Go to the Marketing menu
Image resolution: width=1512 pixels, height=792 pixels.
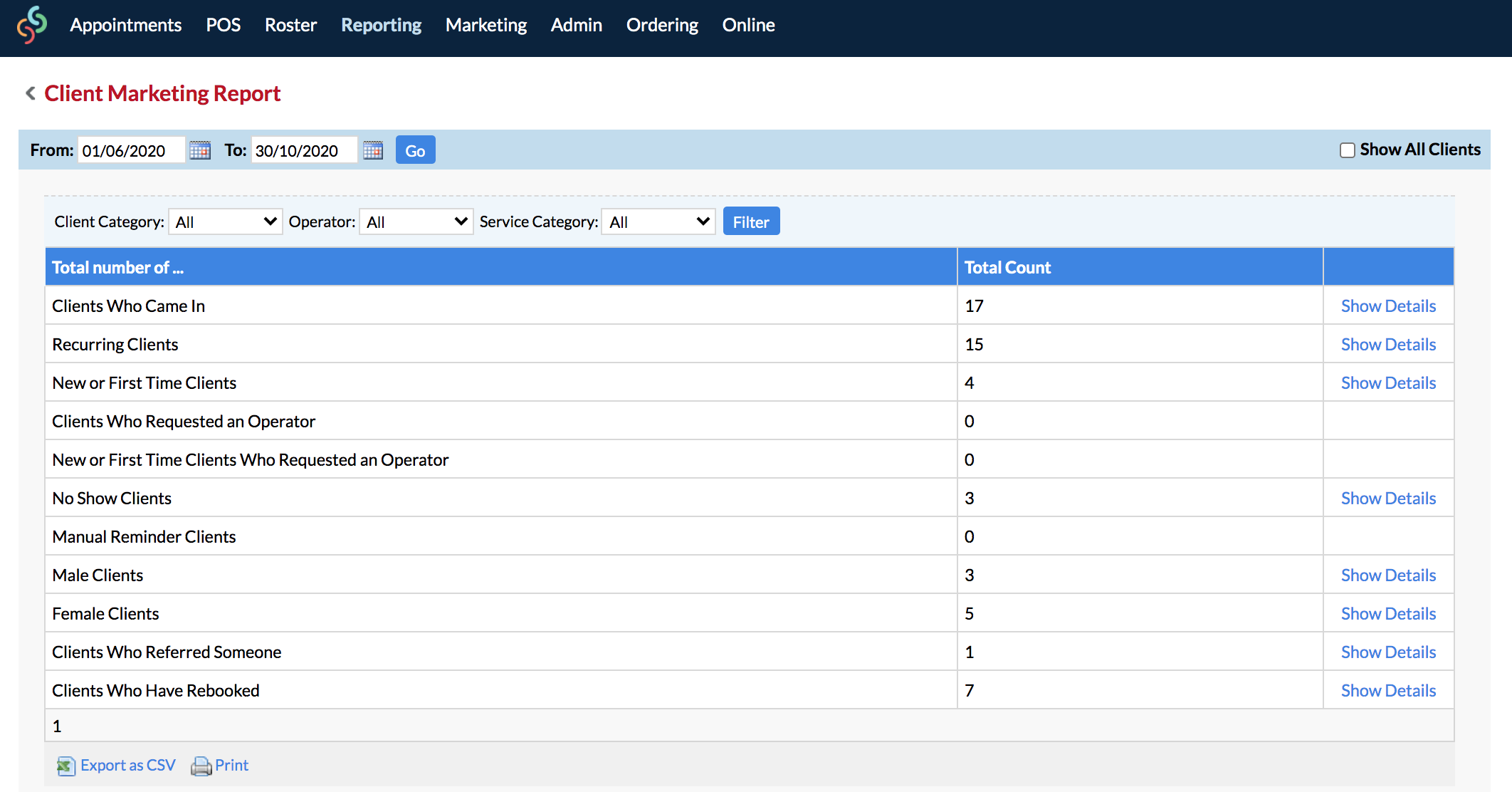486,25
